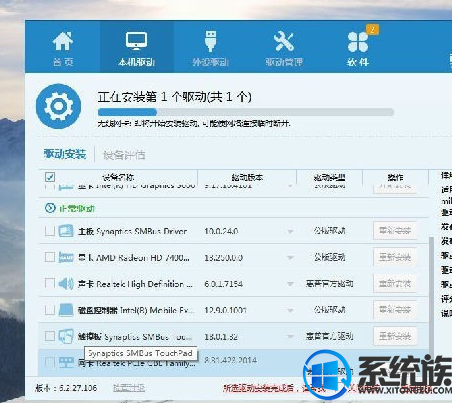The image size is (452, 403).
Task: Click the touchpad device icon
Action: coord(66,336)
